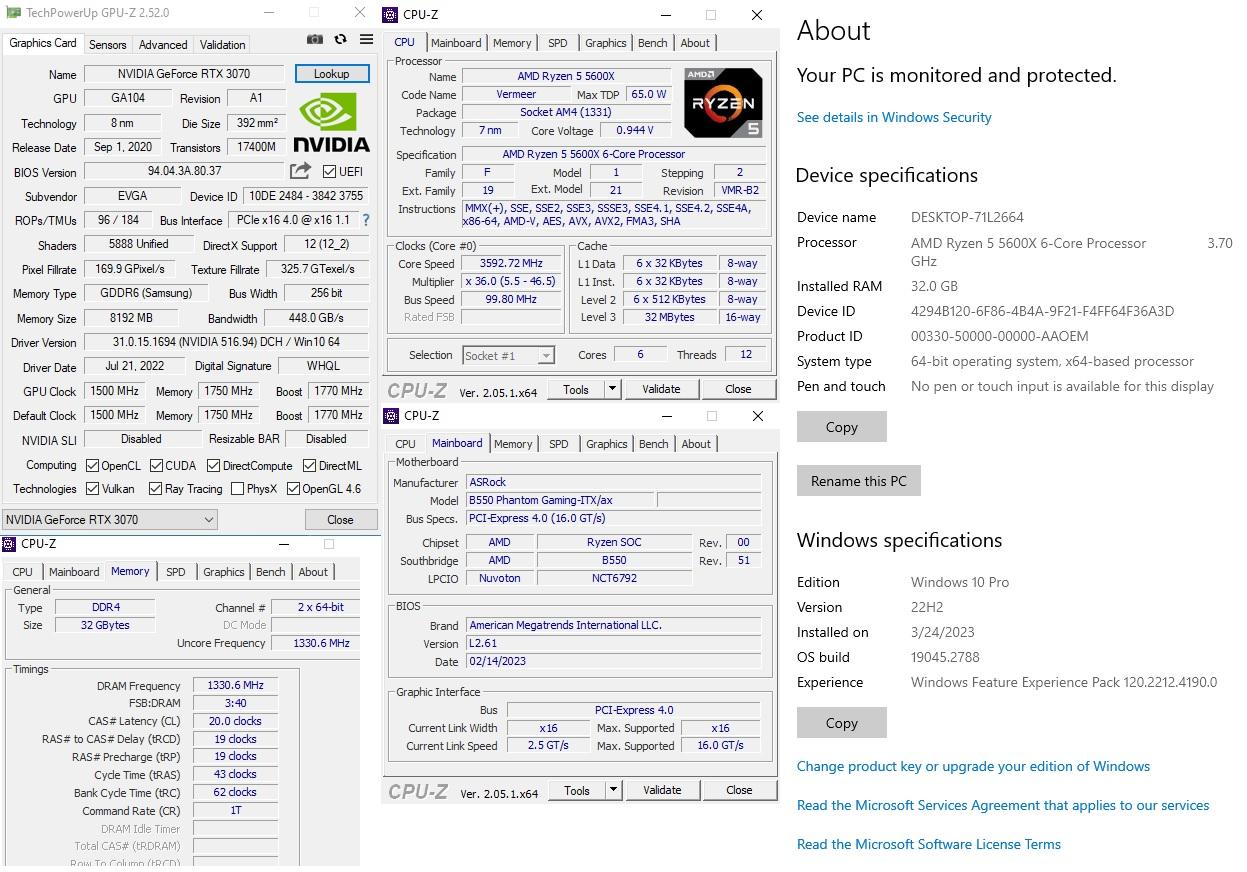
Task: Take GPU-Z screenshot with camera icon
Action: click(x=315, y=40)
